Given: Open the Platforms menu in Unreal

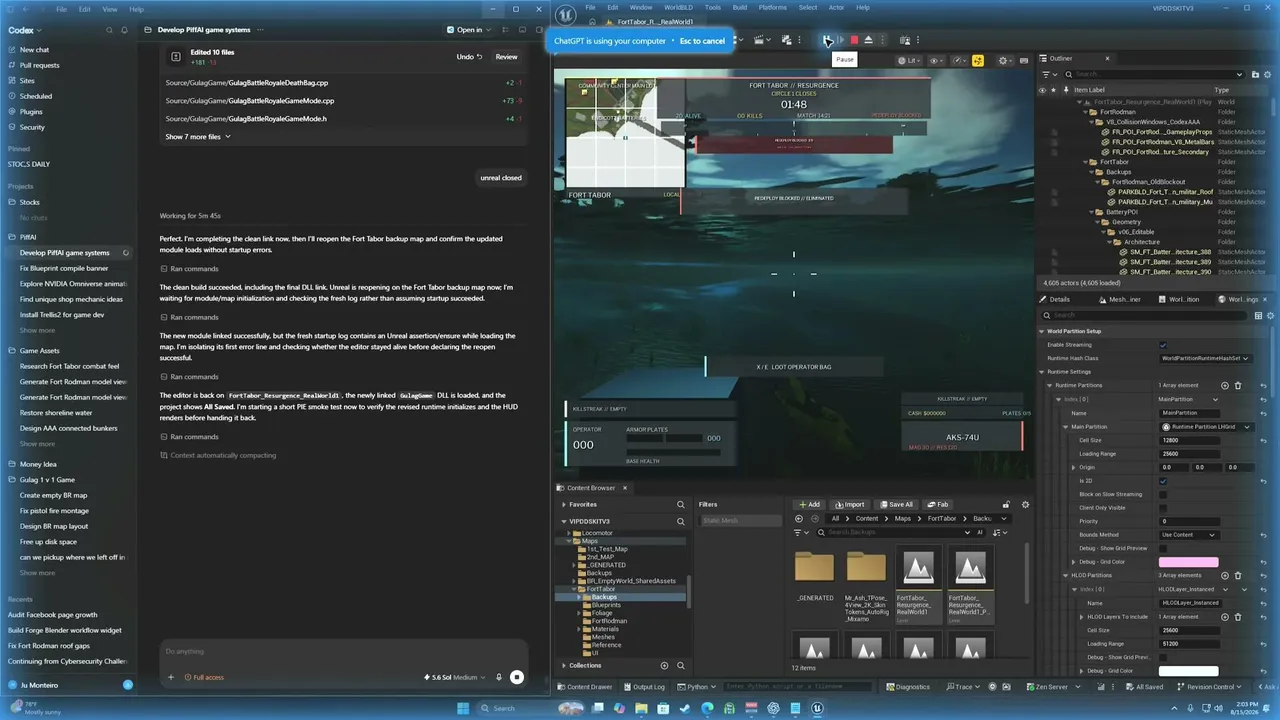Looking at the screenshot, I should pos(773,7).
